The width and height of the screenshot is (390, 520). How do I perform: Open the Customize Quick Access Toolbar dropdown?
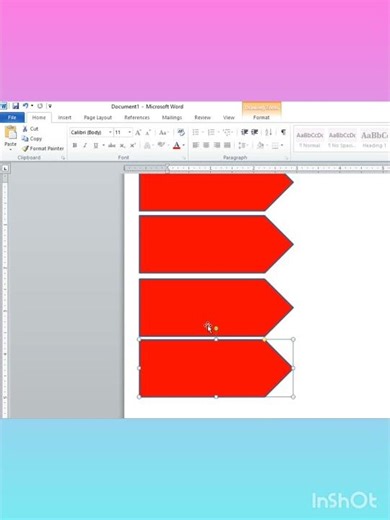point(50,106)
